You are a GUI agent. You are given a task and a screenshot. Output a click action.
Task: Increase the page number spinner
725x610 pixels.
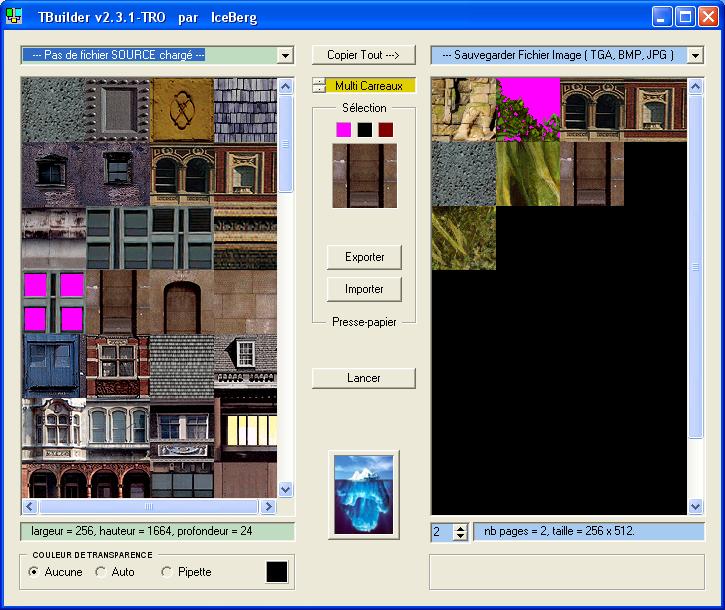click(460, 528)
